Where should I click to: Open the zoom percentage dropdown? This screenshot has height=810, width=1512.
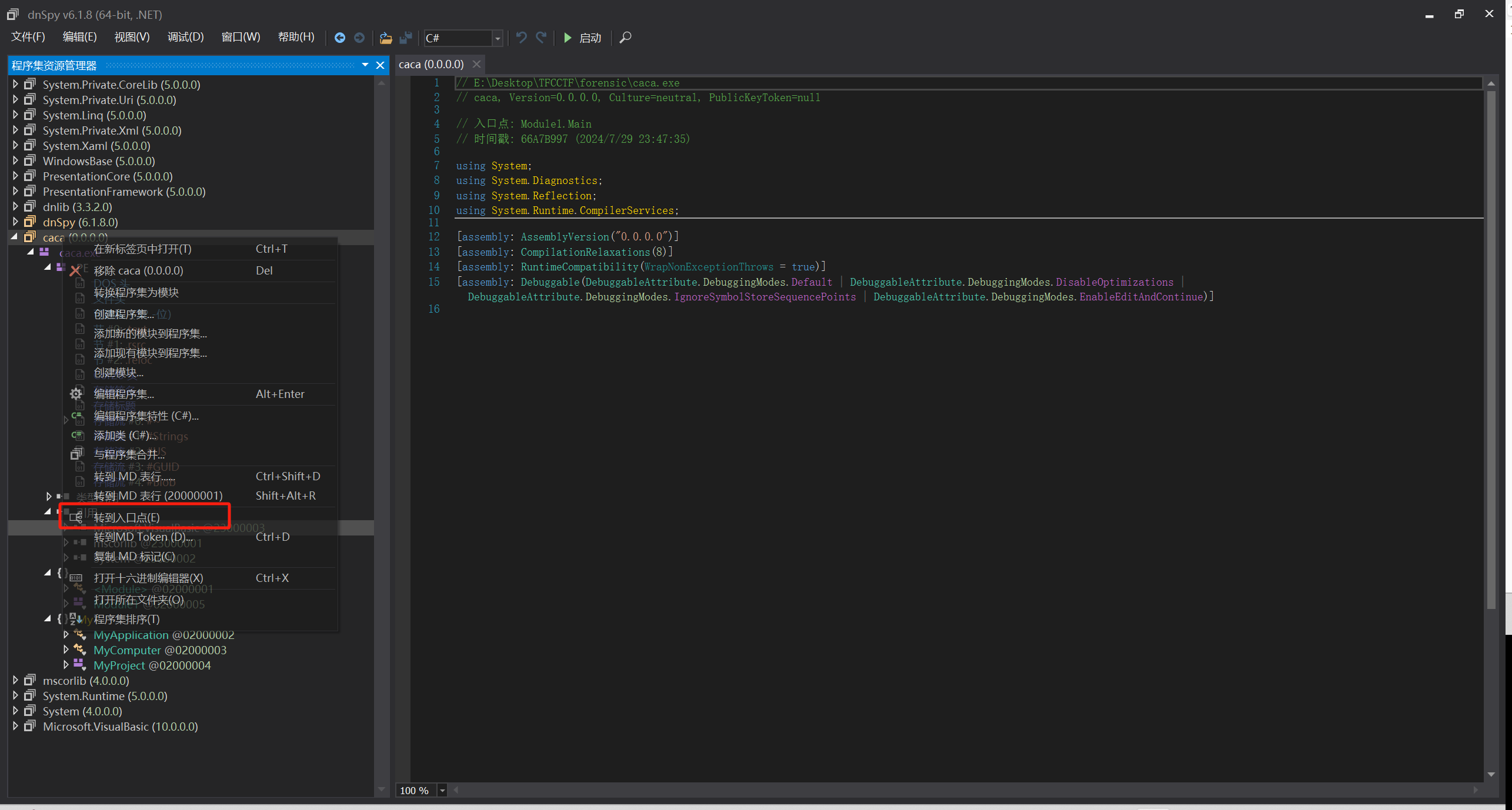coord(442,791)
